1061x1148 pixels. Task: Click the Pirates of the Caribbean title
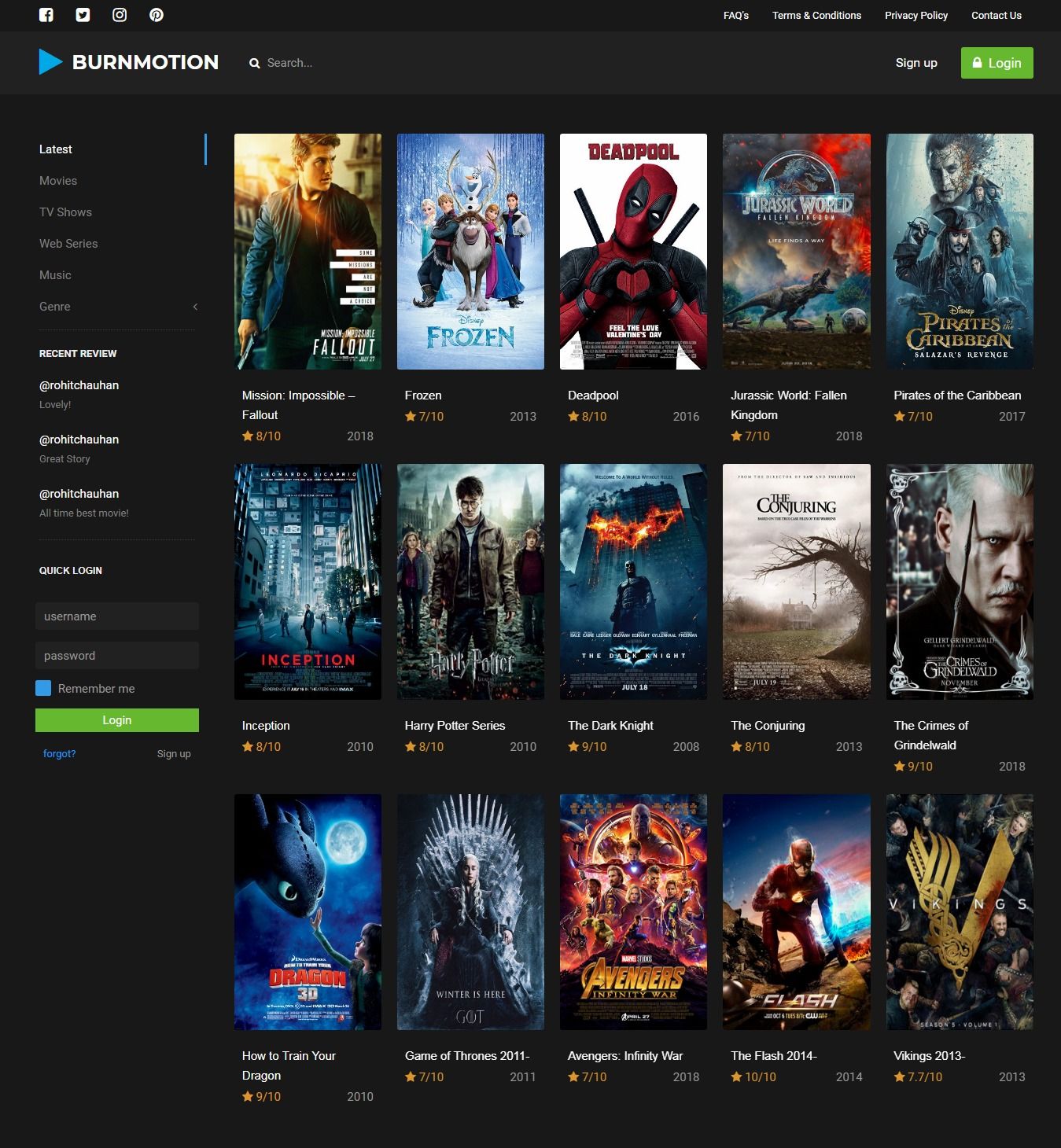click(957, 396)
